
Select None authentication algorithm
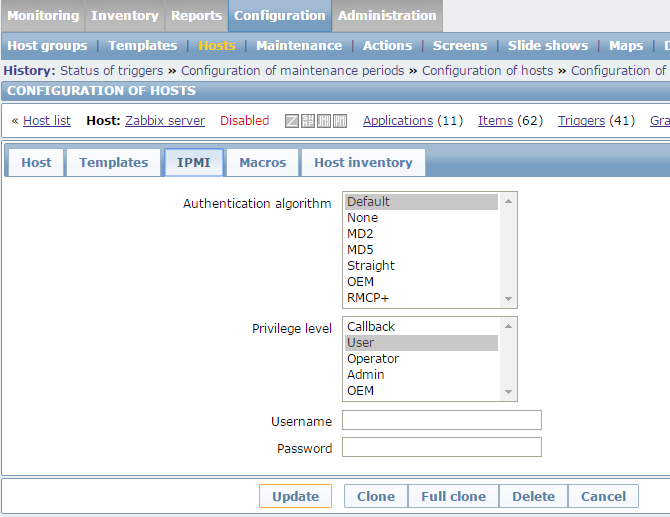(x=421, y=218)
